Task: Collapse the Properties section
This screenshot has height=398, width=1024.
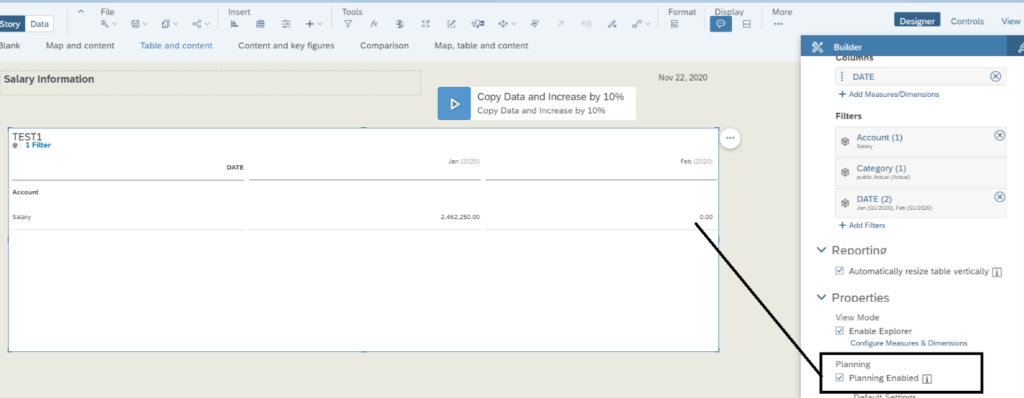Action: pos(822,297)
